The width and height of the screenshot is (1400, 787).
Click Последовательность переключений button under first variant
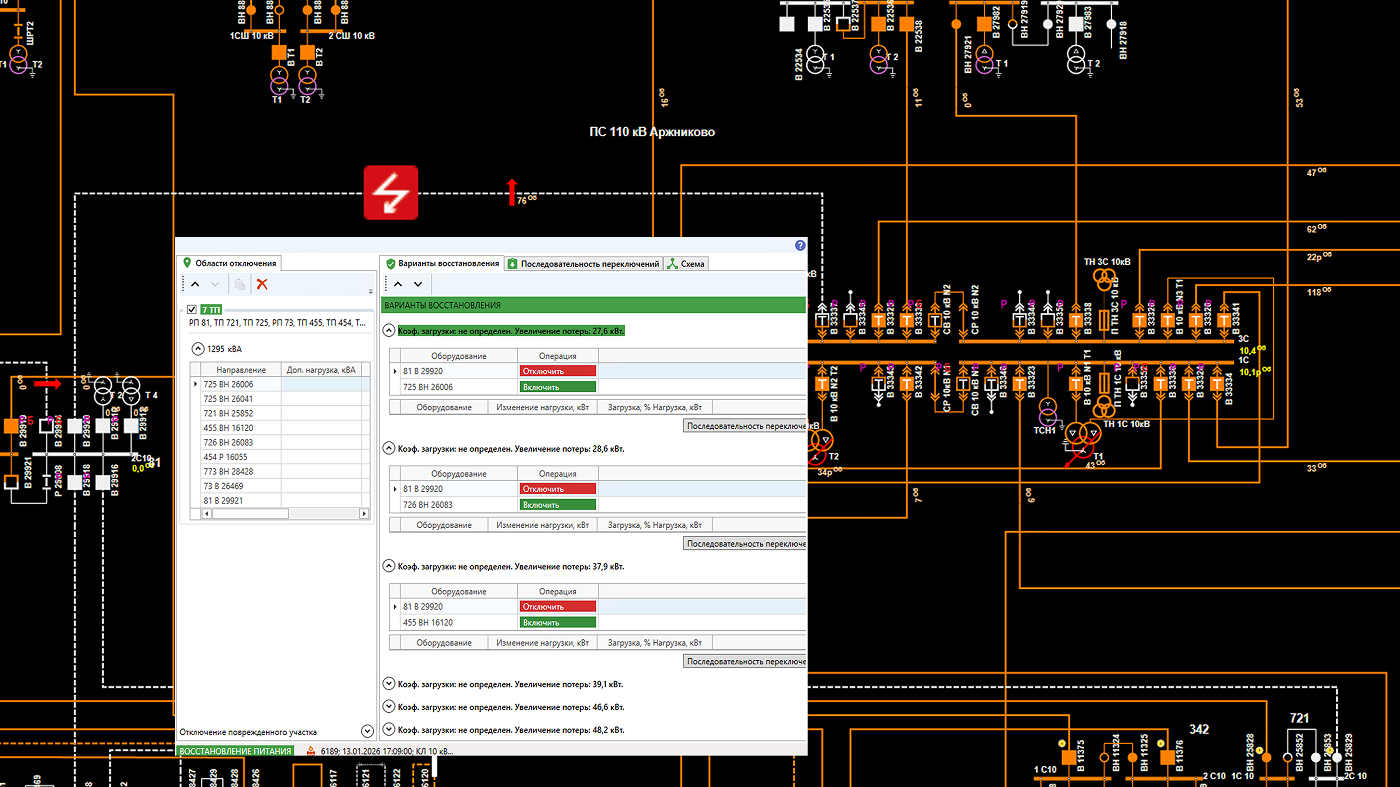pos(744,426)
